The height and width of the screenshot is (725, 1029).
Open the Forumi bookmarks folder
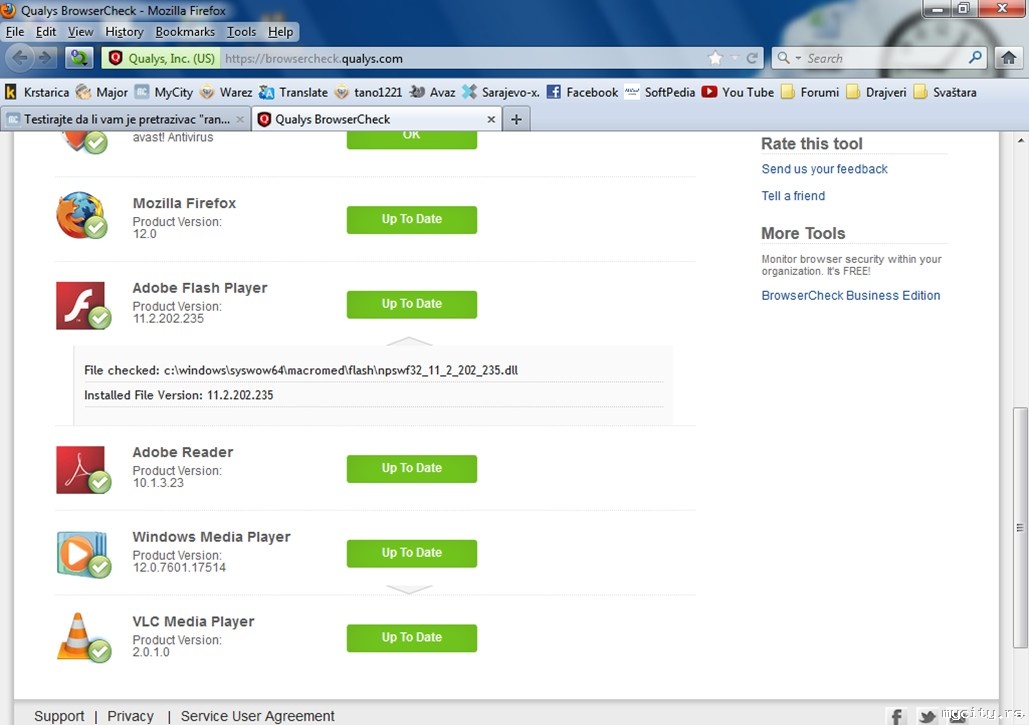[810, 92]
